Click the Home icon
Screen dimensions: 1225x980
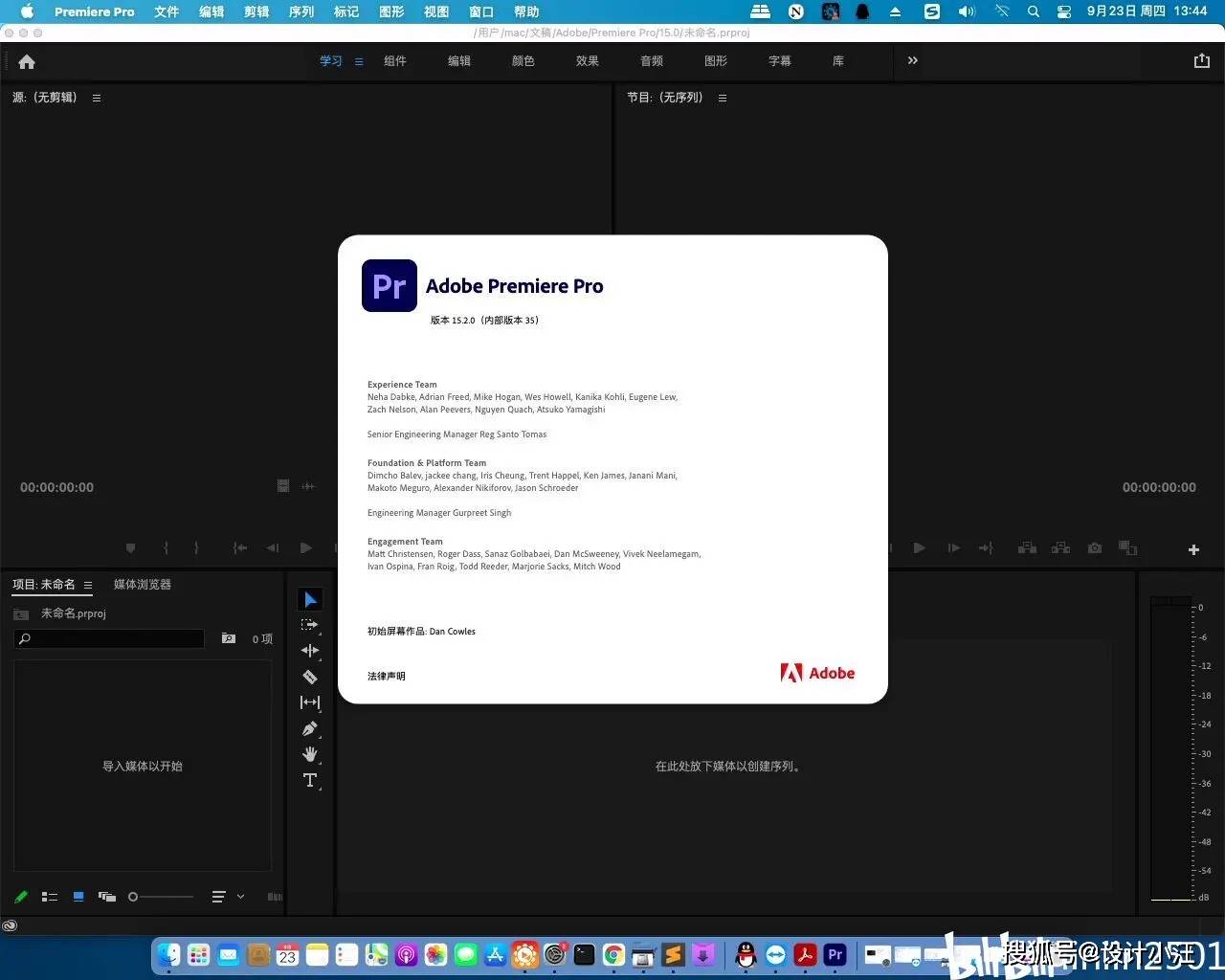point(27,61)
